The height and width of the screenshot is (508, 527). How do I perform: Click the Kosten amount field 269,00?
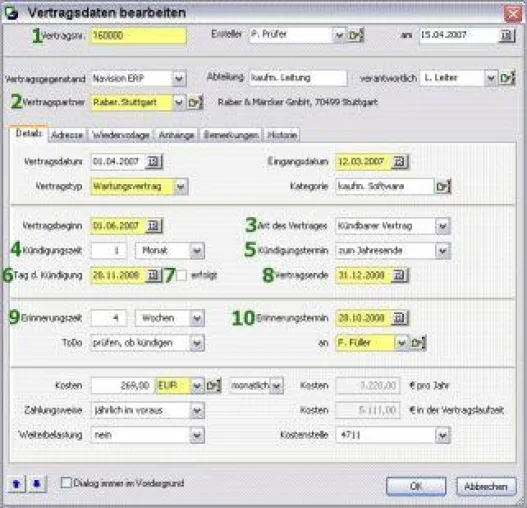(x=123, y=386)
